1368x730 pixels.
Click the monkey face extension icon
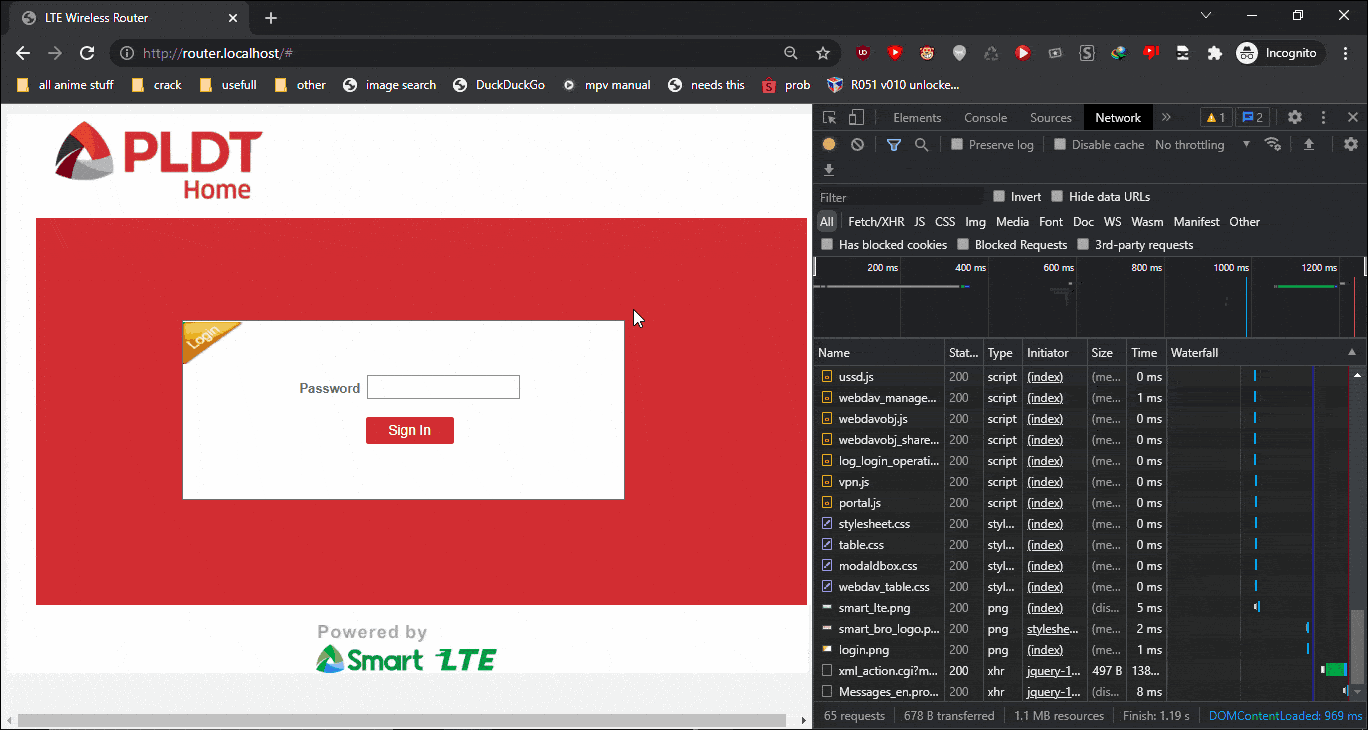(927, 53)
